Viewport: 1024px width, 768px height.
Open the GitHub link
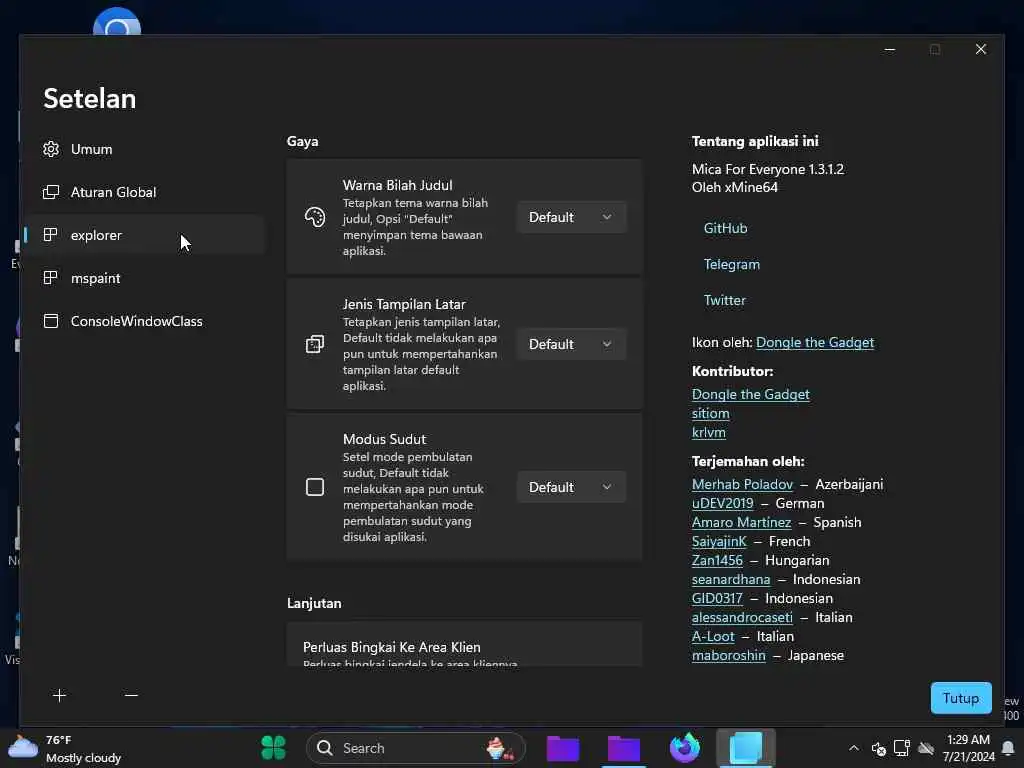coord(726,229)
